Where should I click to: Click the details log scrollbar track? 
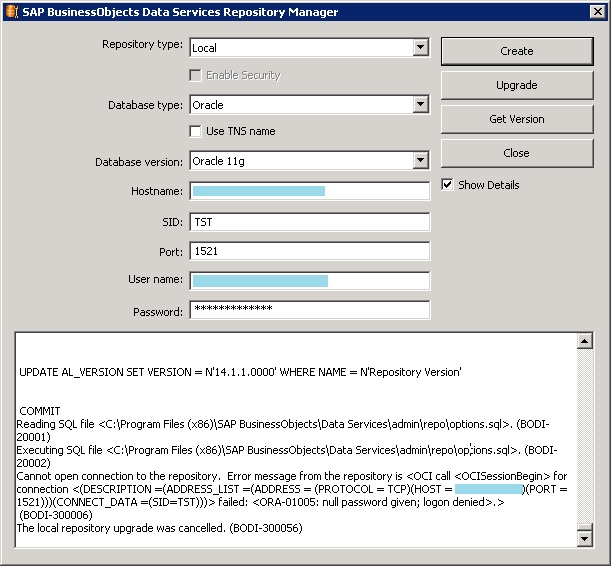click(585, 436)
